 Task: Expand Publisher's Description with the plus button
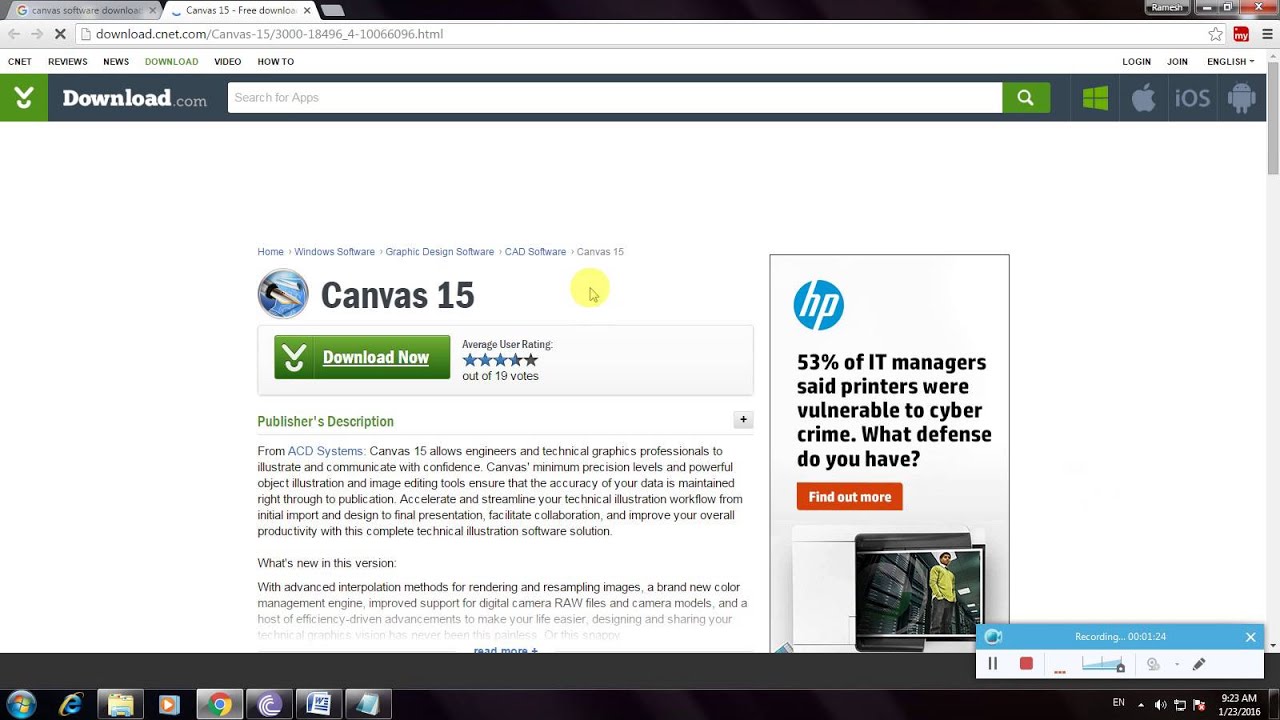(x=743, y=420)
